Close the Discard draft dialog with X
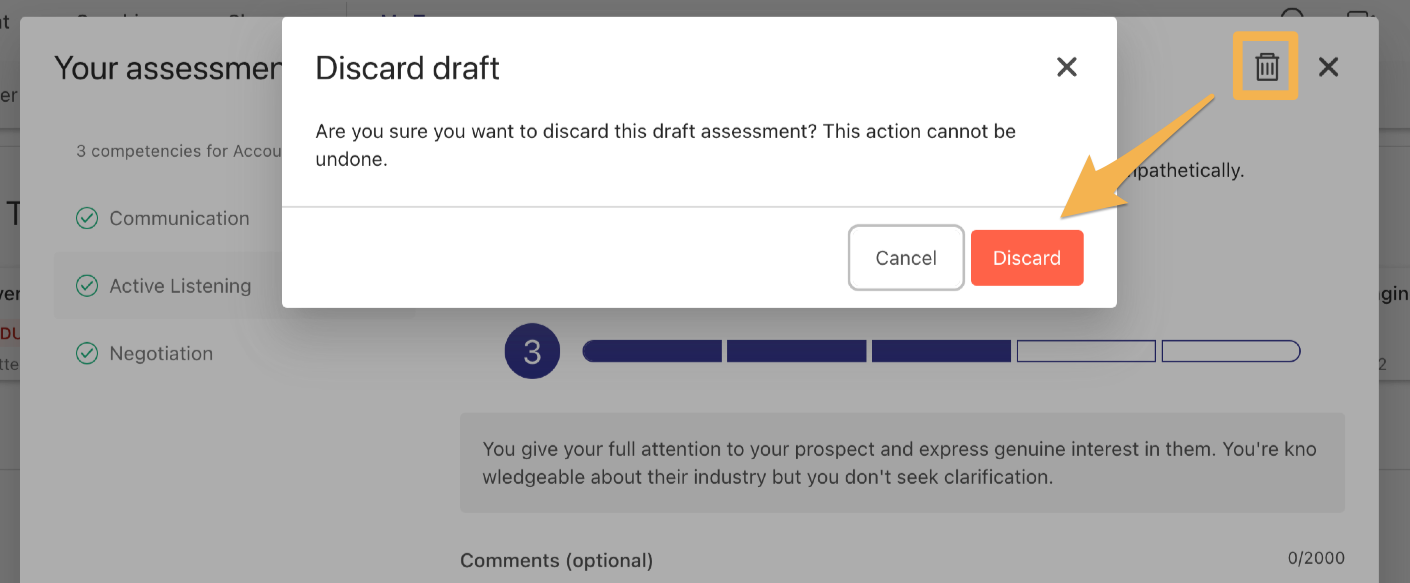The image size is (1410, 583). [x=1067, y=67]
